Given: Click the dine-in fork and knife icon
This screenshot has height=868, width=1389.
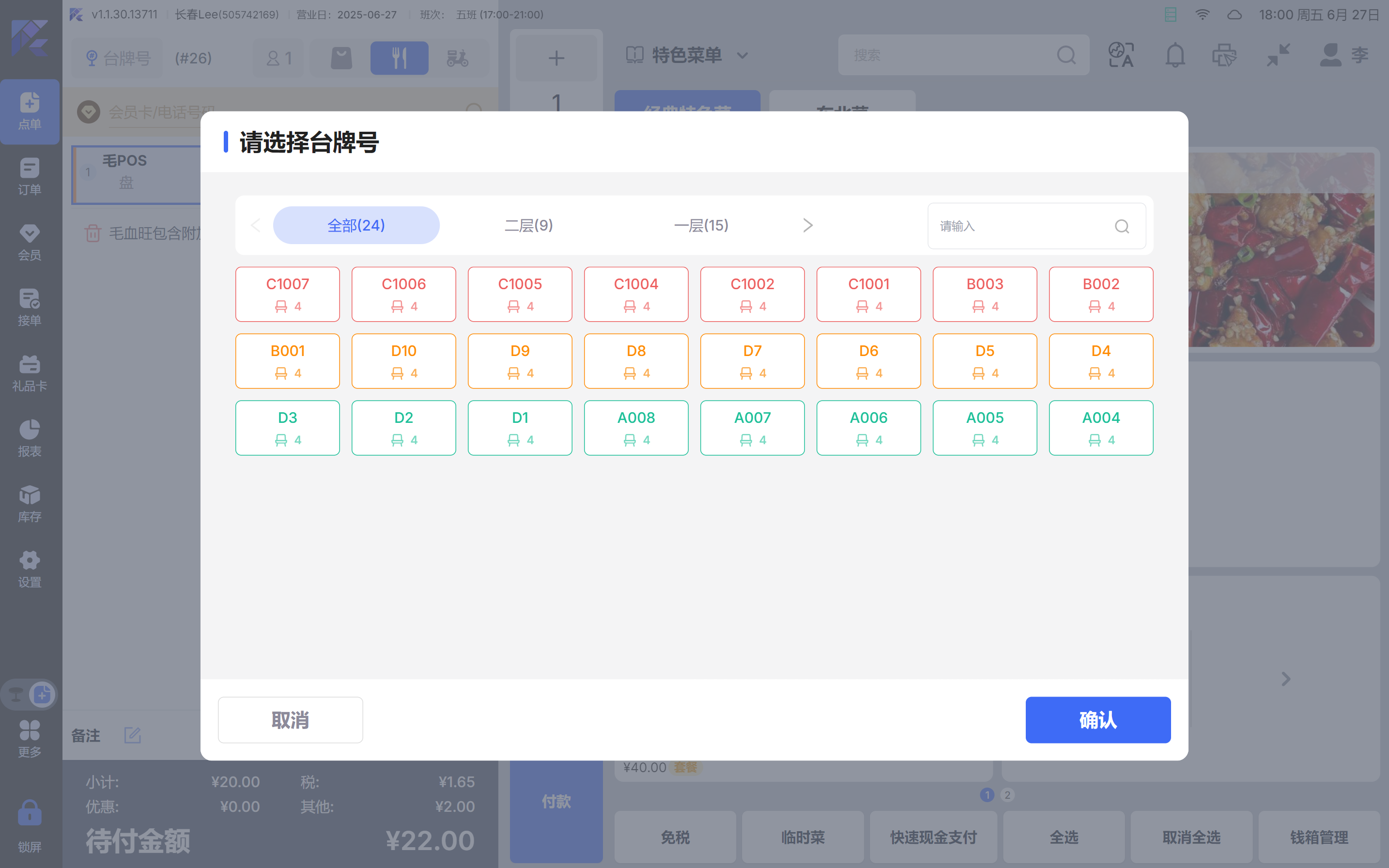Looking at the screenshot, I should pyautogui.click(x=399, y=58).
